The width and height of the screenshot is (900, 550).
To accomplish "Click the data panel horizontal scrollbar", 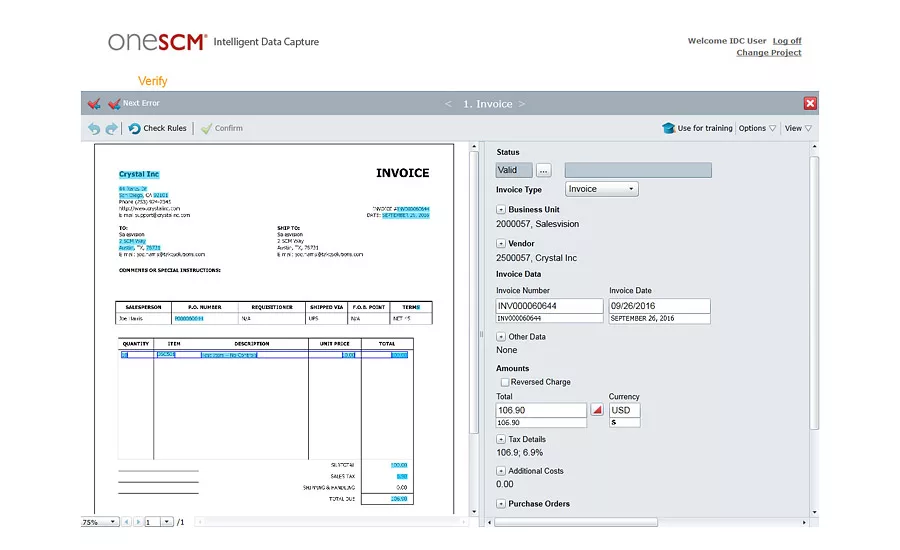I will (576, 522).
